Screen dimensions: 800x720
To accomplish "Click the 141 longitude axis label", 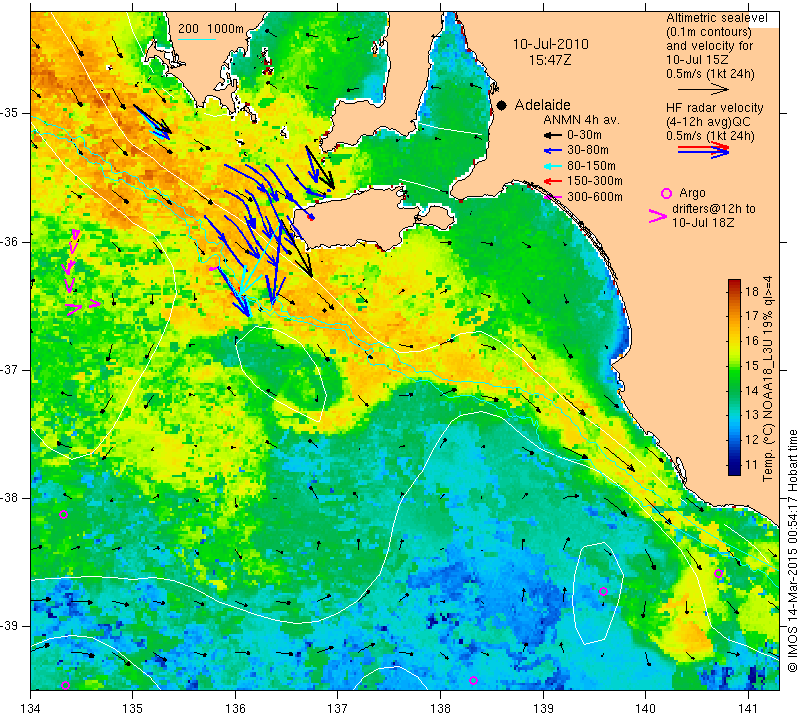I will point(748,709).
